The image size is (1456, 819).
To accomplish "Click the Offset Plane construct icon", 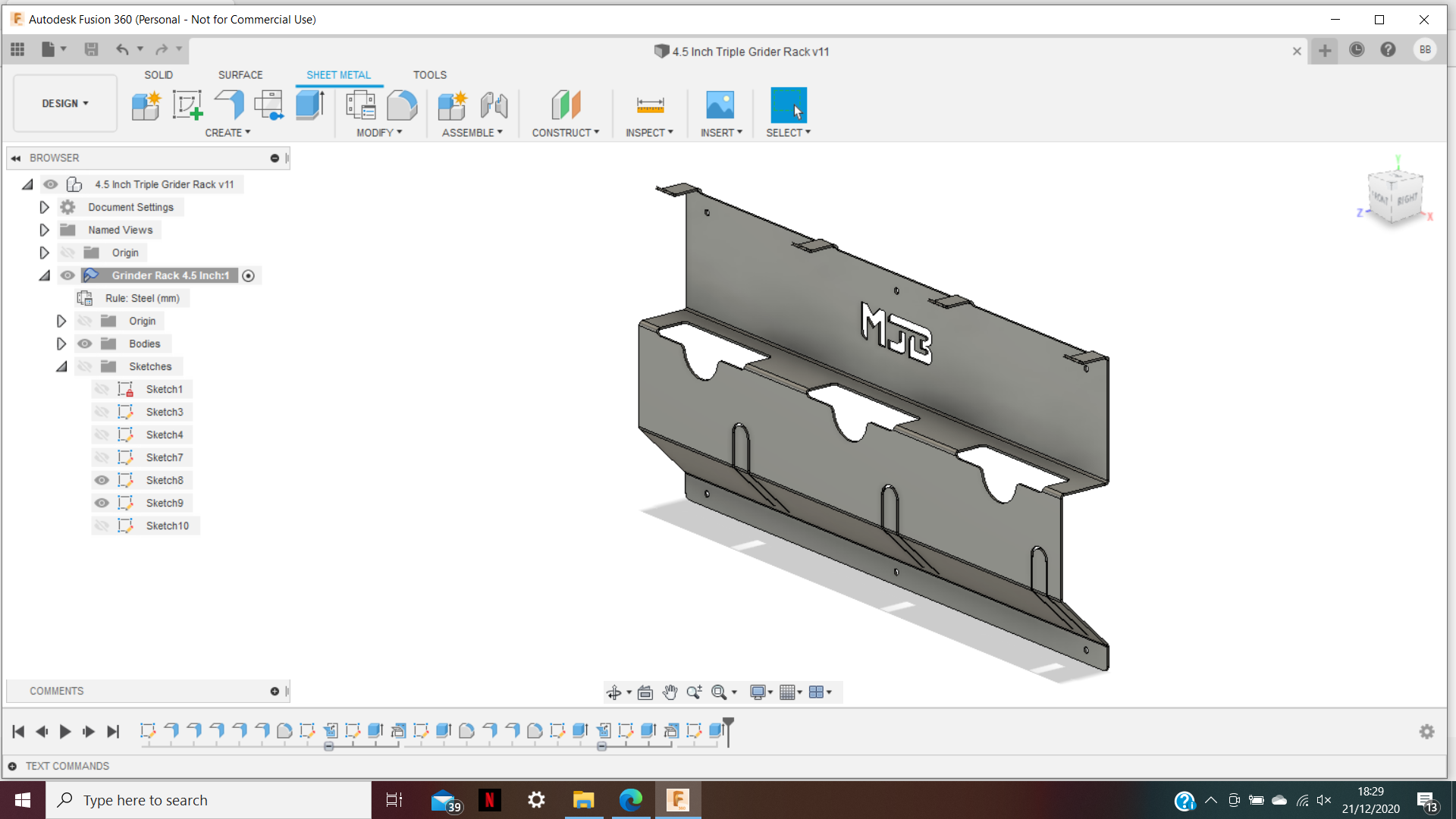I will [566, 105].
